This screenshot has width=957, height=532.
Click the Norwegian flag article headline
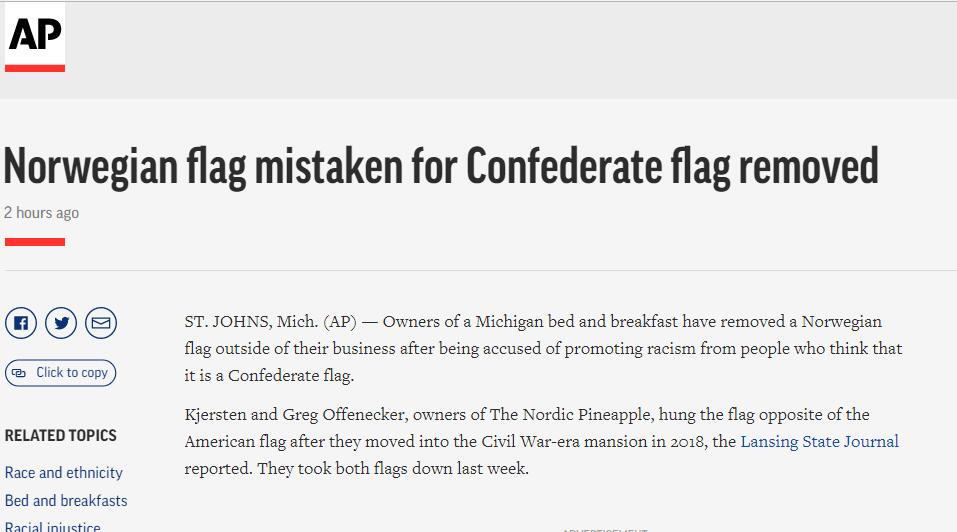[441, 166]
